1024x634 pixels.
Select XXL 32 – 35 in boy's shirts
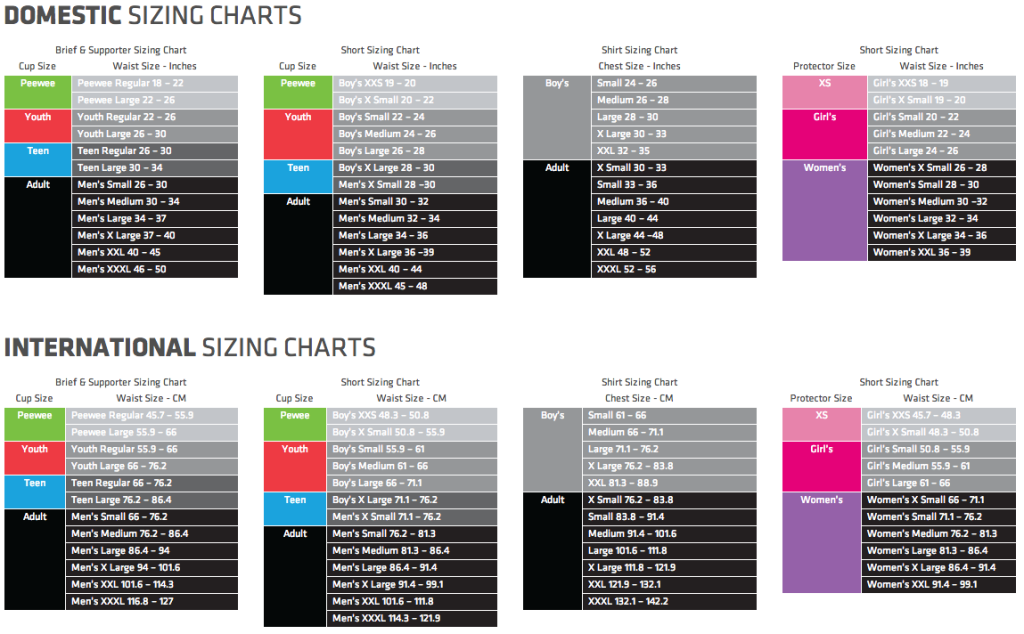pos(675,151)
